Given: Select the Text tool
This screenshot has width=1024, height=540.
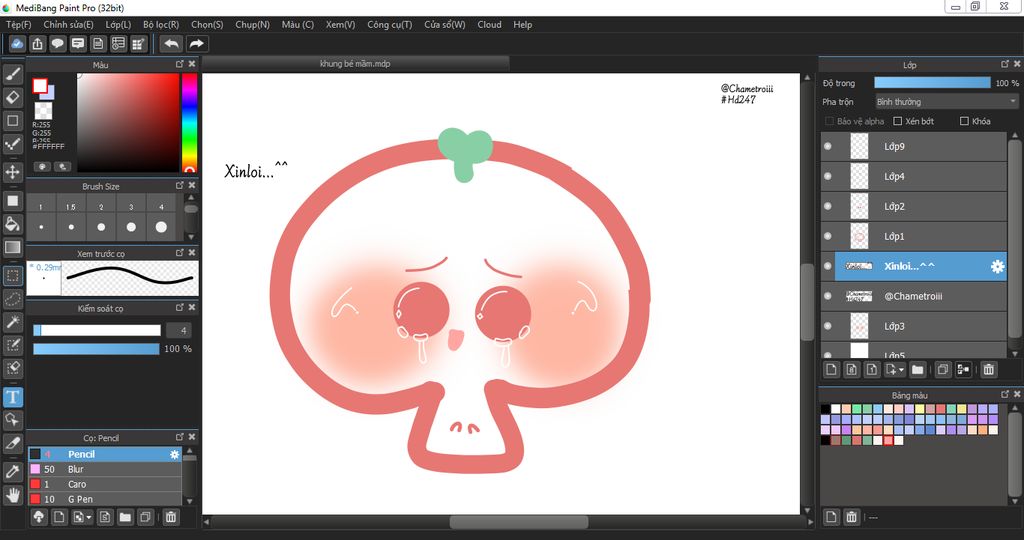Looking at the screenshot, I should 12,397.
